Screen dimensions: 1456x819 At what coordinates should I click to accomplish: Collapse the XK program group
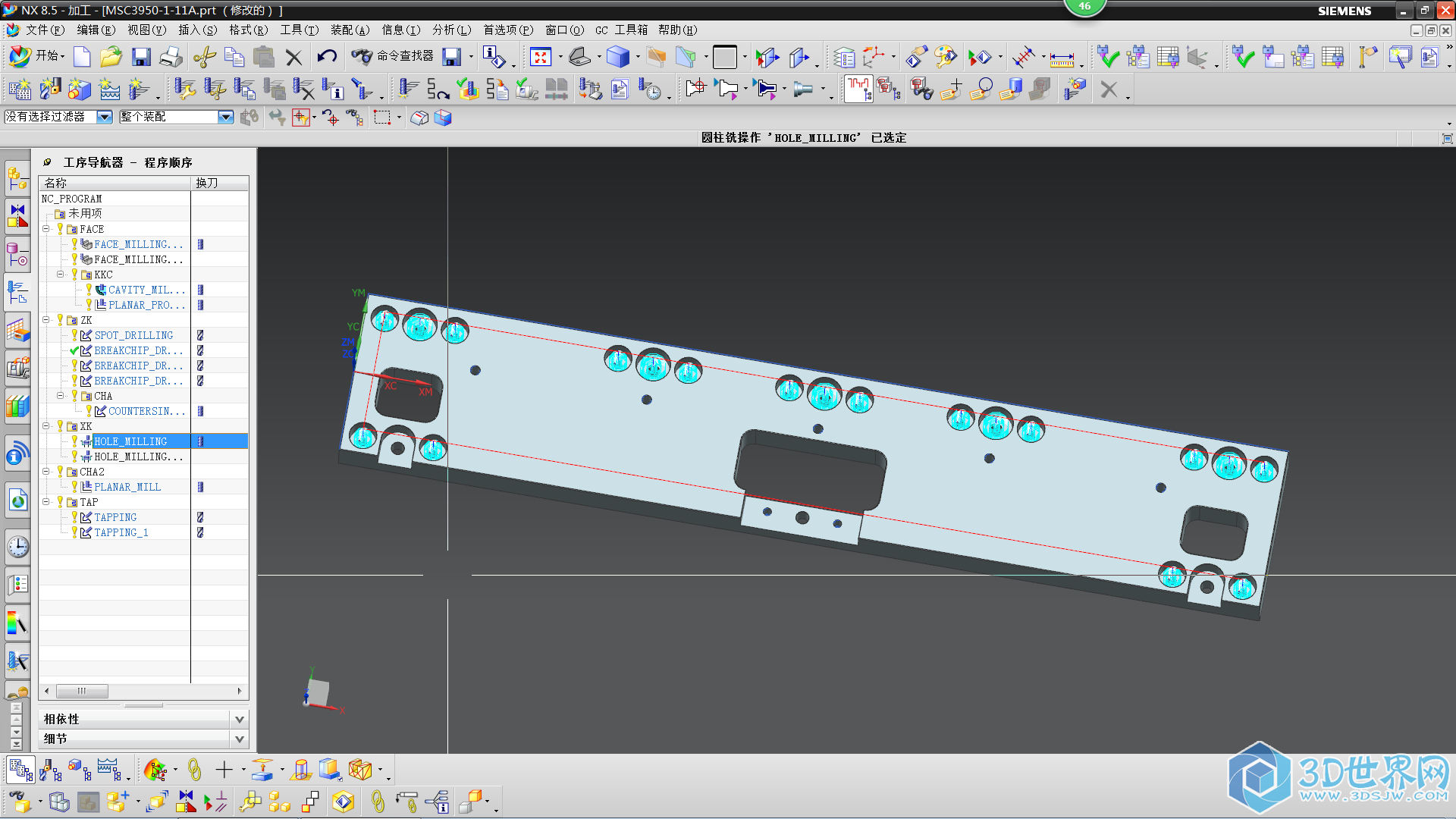pos(46,426)
